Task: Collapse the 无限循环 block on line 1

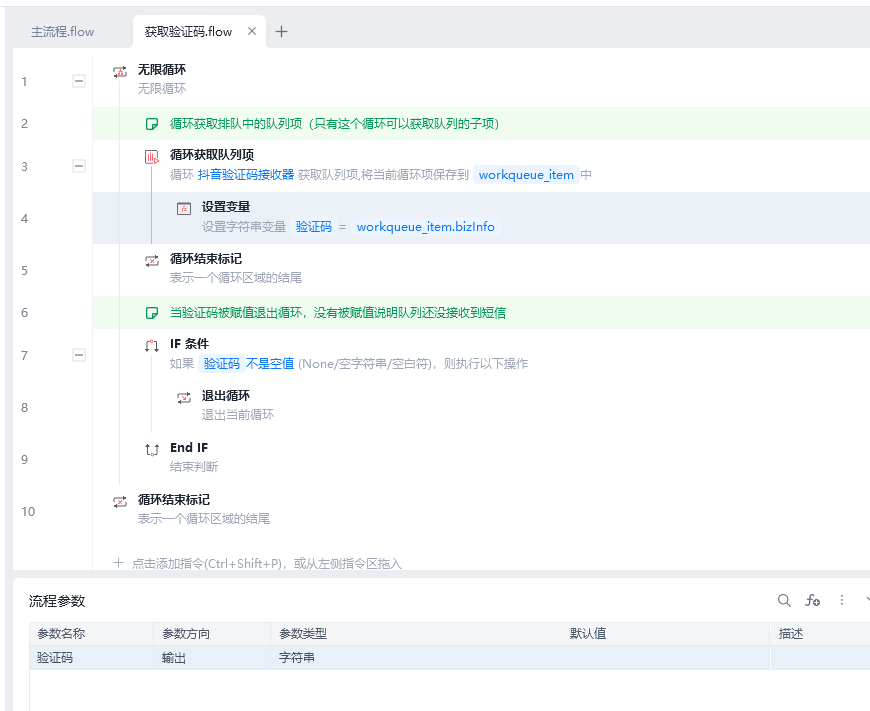Action: click(x=79, y=81)
